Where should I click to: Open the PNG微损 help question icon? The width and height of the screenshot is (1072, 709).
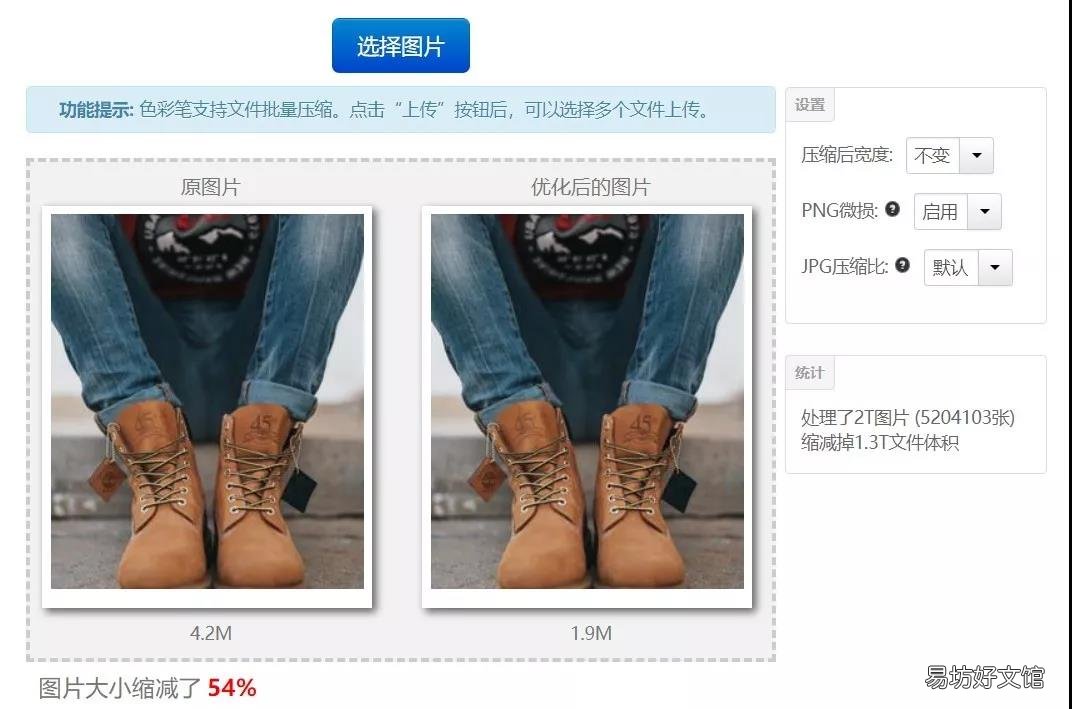pyautogui.click(x=892, y=209)
